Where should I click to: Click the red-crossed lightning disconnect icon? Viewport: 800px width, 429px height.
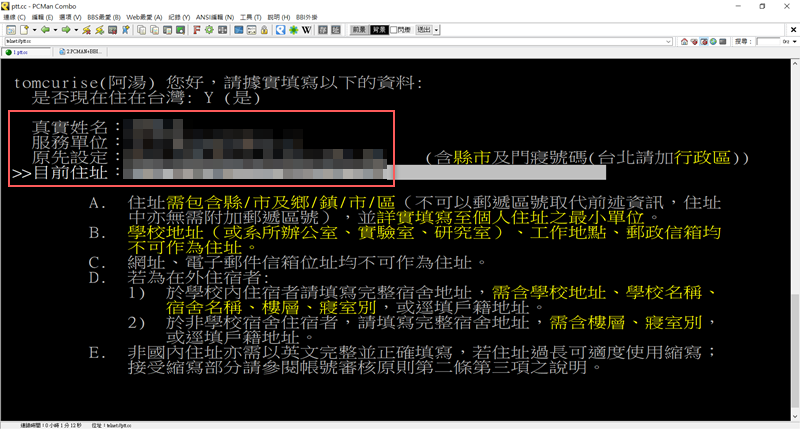coord(87,30)
